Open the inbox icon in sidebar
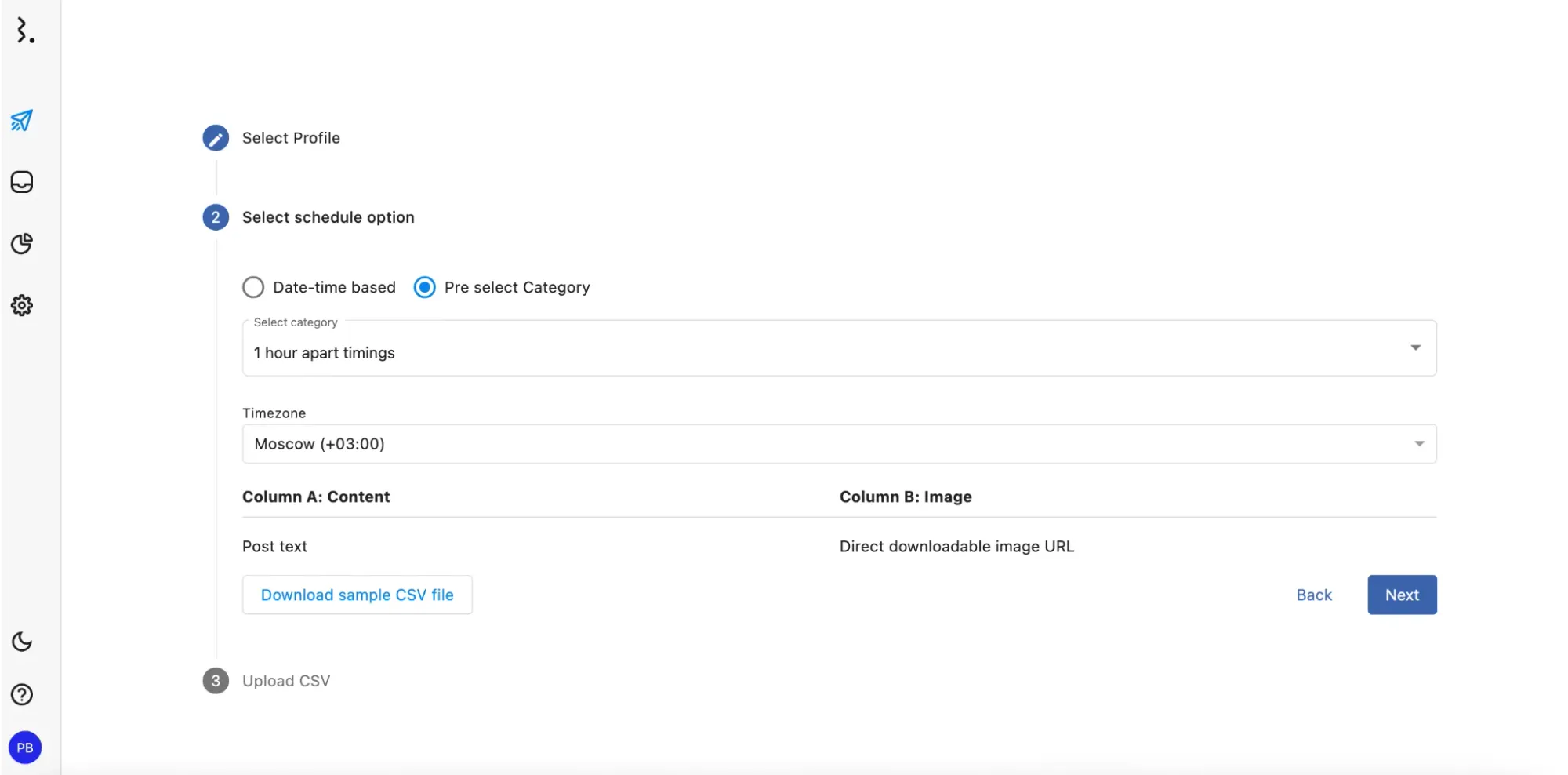1568x775 pixels. point(22,182)
